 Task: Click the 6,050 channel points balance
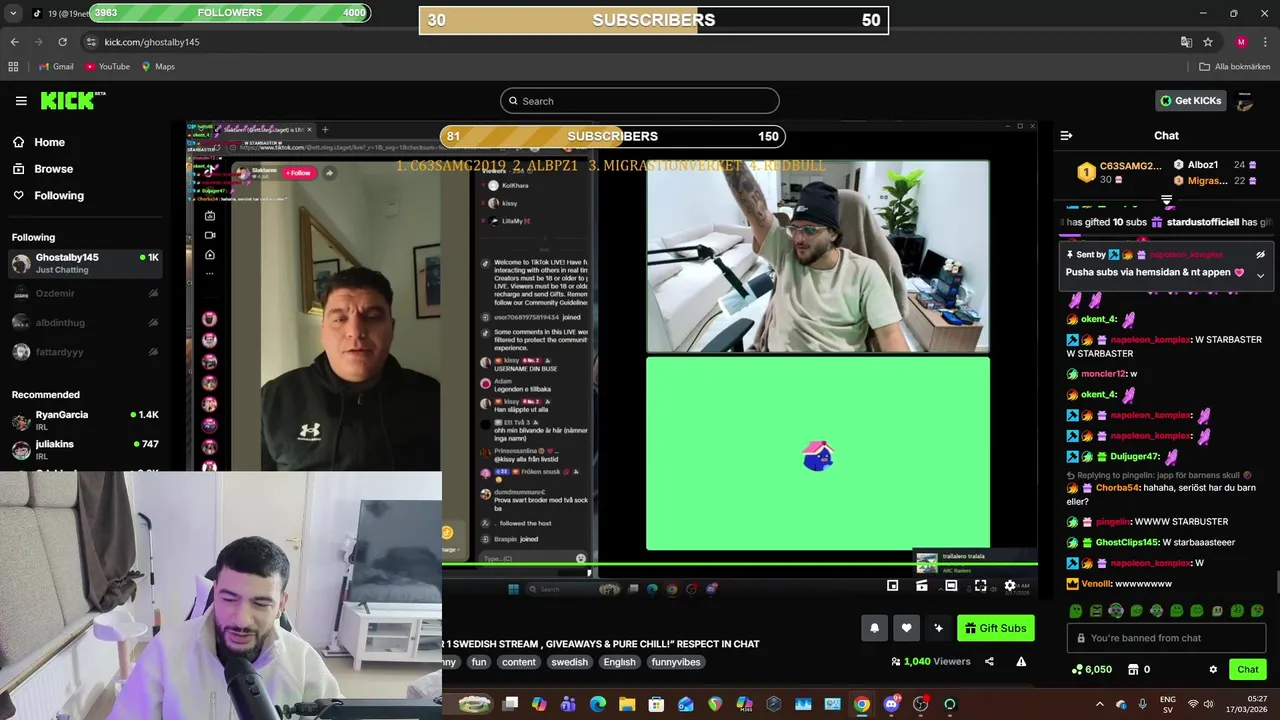coord(1091,670)
